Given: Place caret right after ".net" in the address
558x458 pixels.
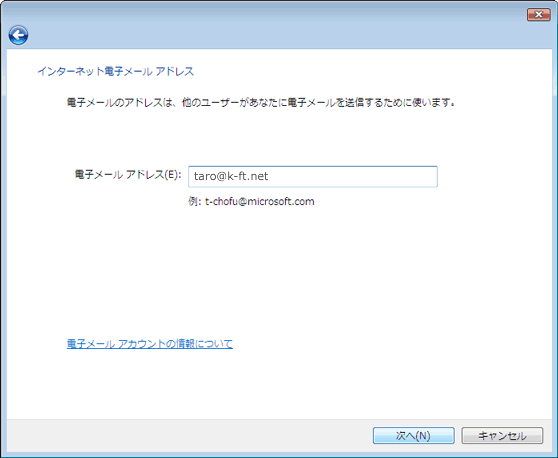Looking at the screenshot, I should [269, 176].
